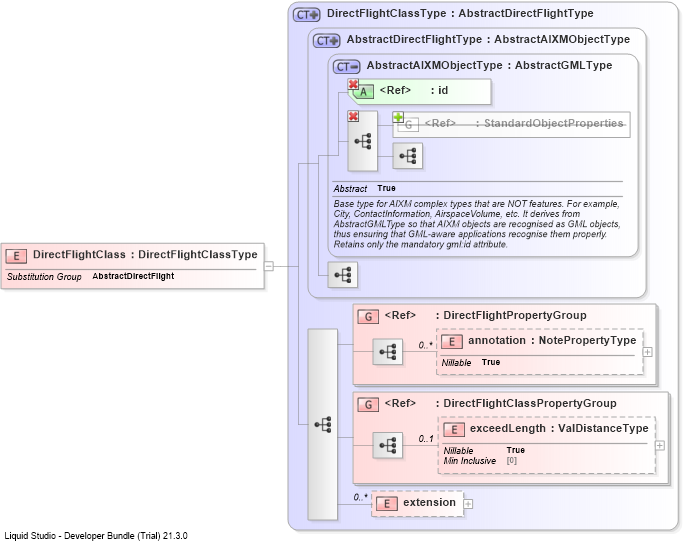The height and width of the screenshot is (541, 683).
Task: Select the DirectFlightPropertyGroup reference label
Action: click(x=485, y=315)
